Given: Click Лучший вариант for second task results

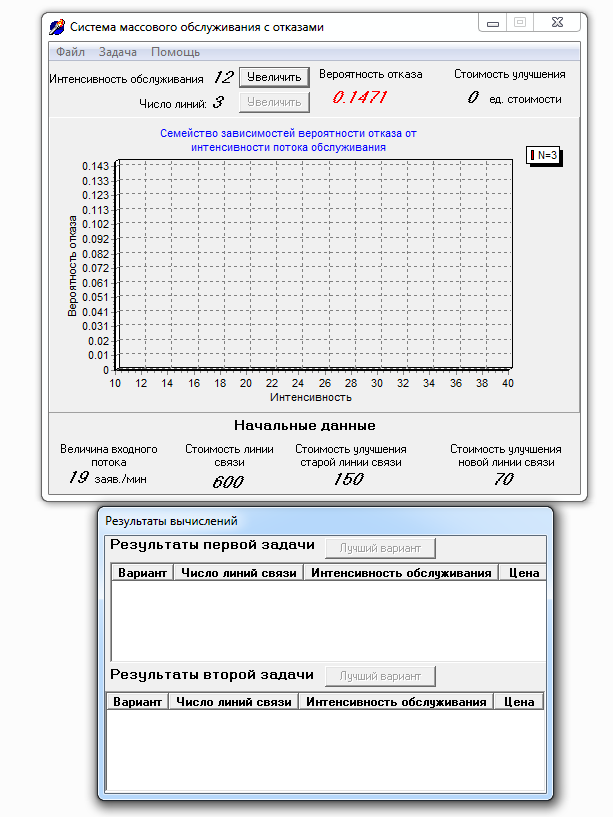Looking at the screenshot, I should click(380, 676).
